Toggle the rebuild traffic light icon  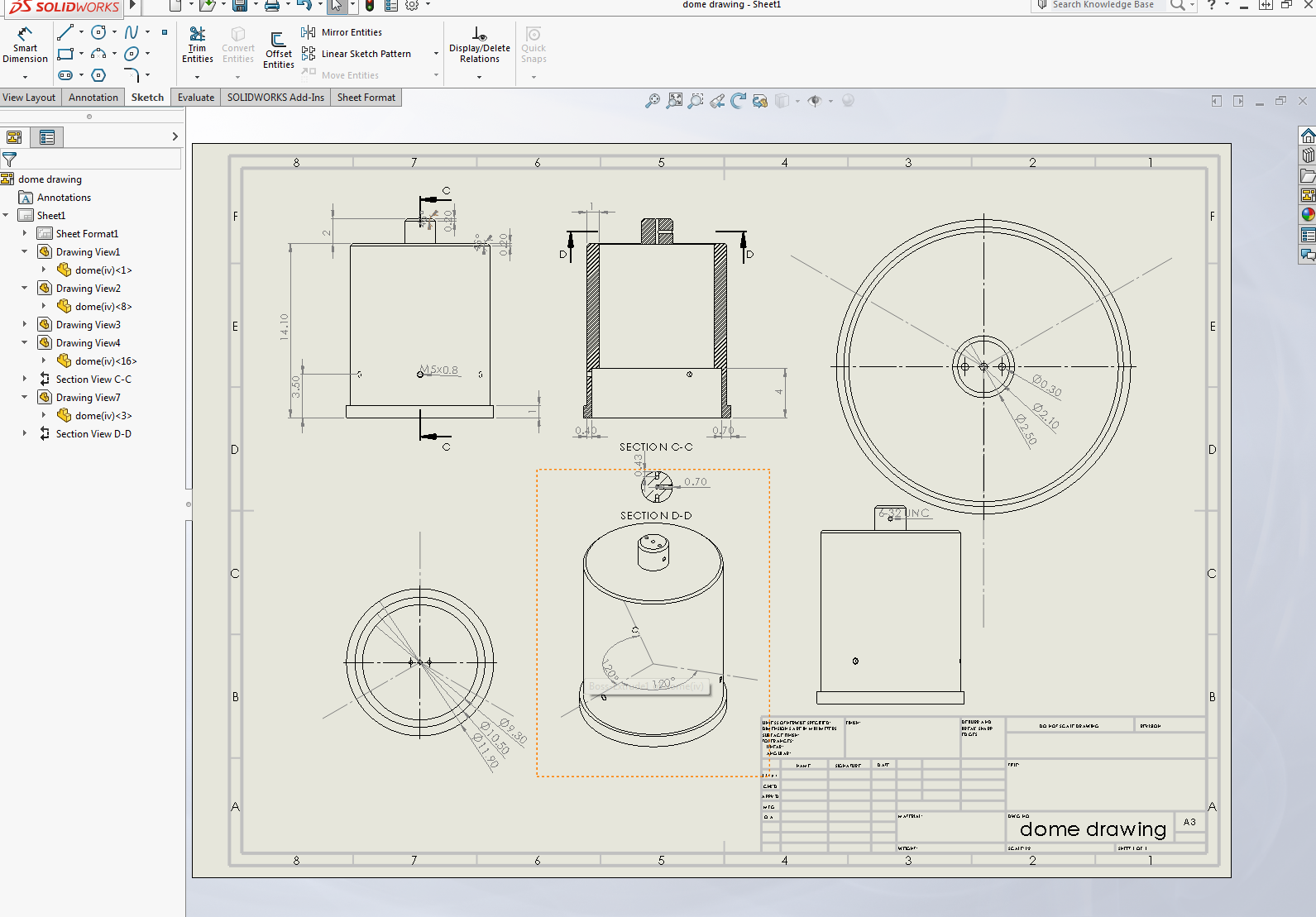click(370, 6)
